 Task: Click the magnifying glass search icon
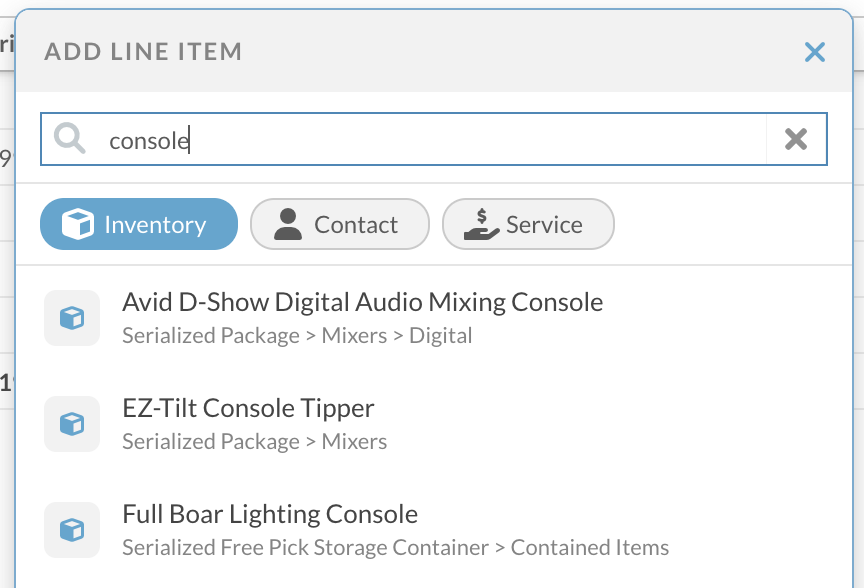tap(70, 139)
